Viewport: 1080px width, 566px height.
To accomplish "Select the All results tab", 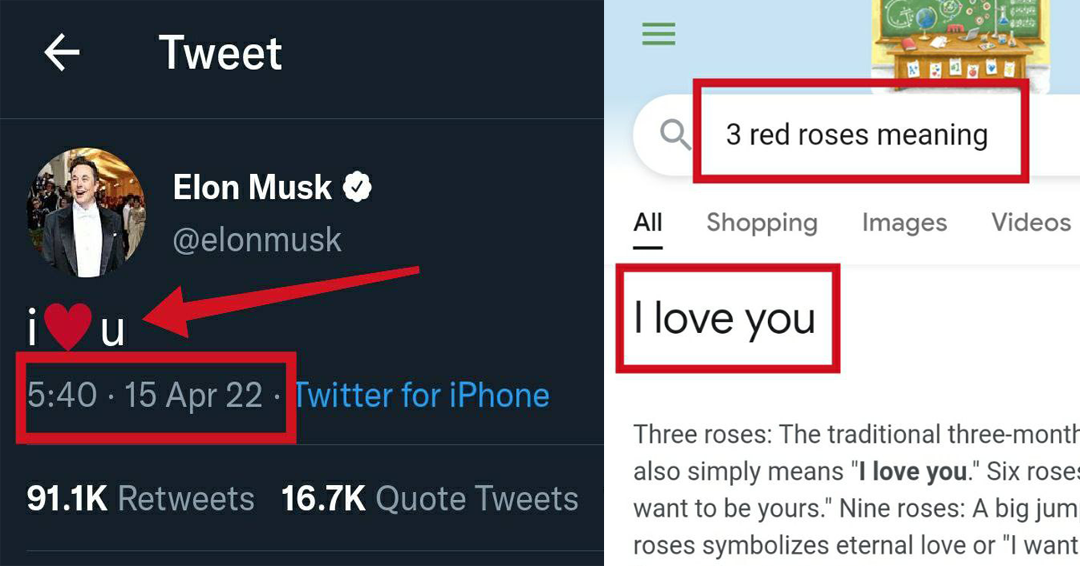I will [648, 222].
